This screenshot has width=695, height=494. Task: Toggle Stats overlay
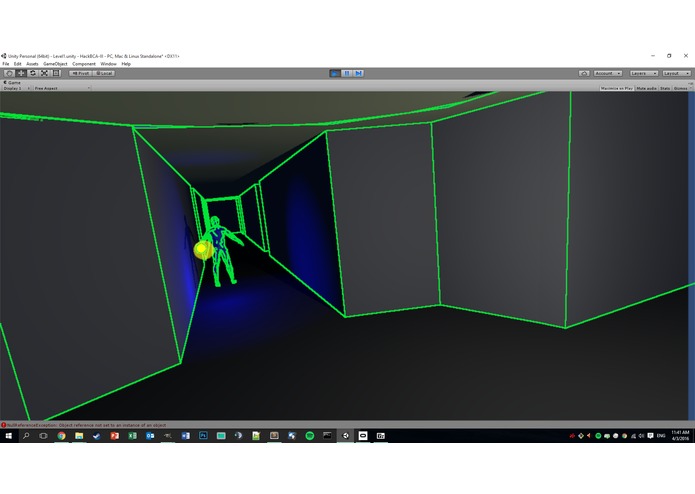[x=665, y=88]
